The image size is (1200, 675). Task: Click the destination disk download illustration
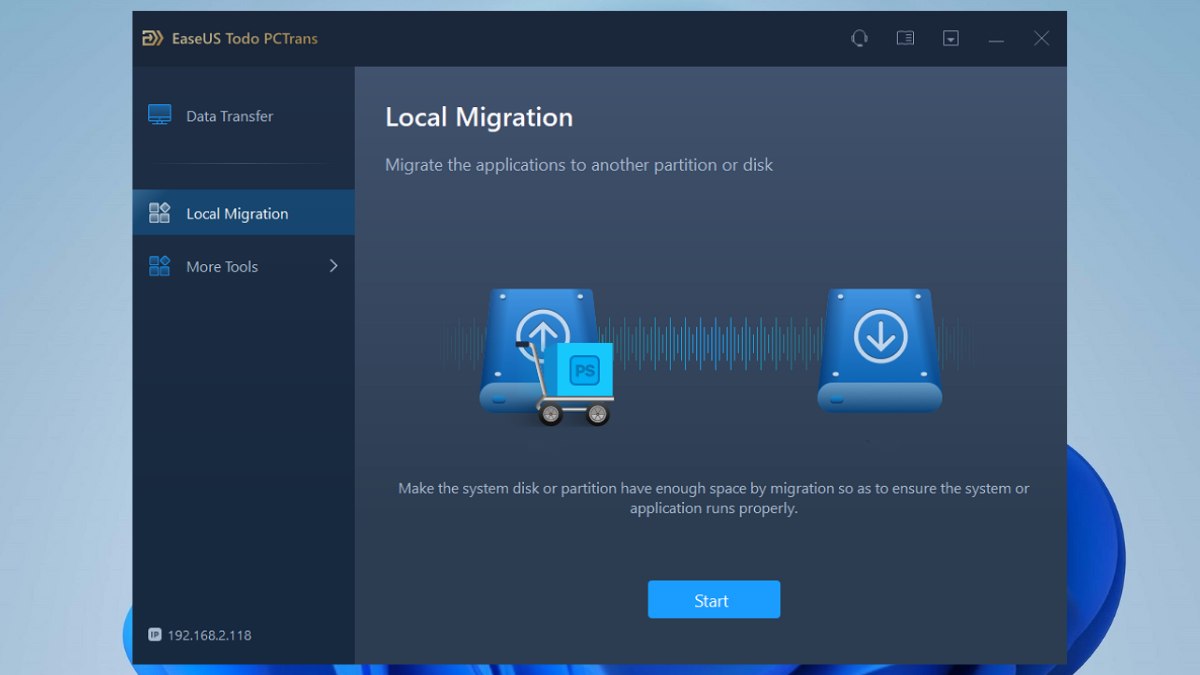880,350
